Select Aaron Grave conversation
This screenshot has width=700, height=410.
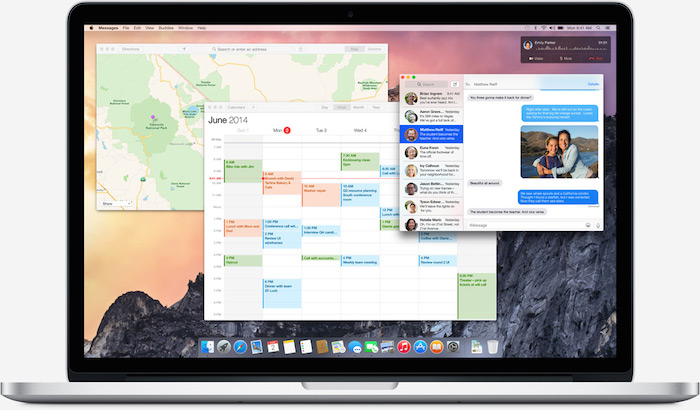pos(431,116)
